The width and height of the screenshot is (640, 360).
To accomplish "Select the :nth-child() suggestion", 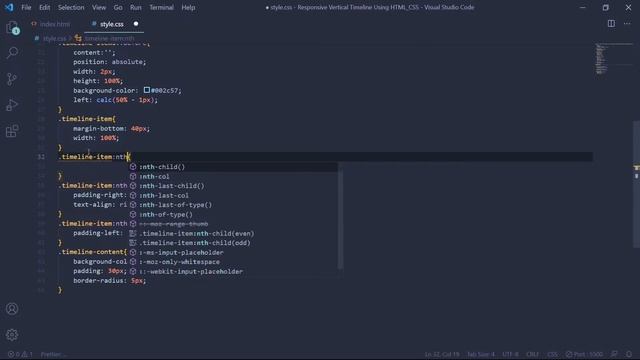I will coord(233,167).
